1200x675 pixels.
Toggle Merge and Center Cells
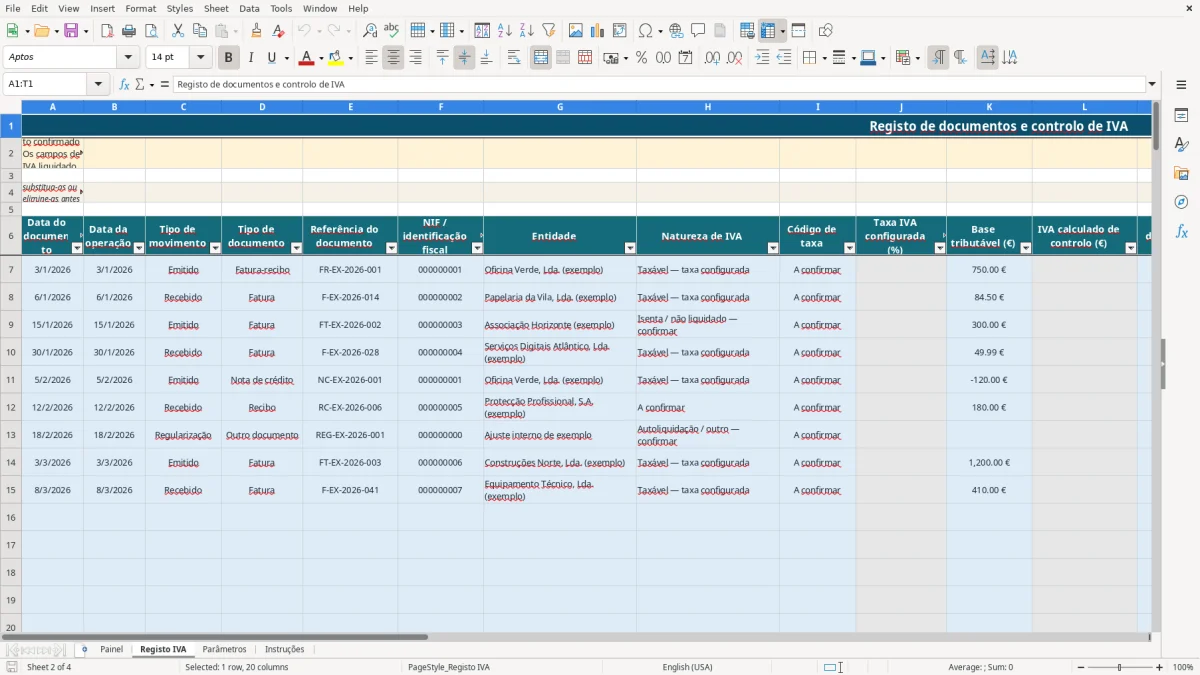click(x=541, y=58)
